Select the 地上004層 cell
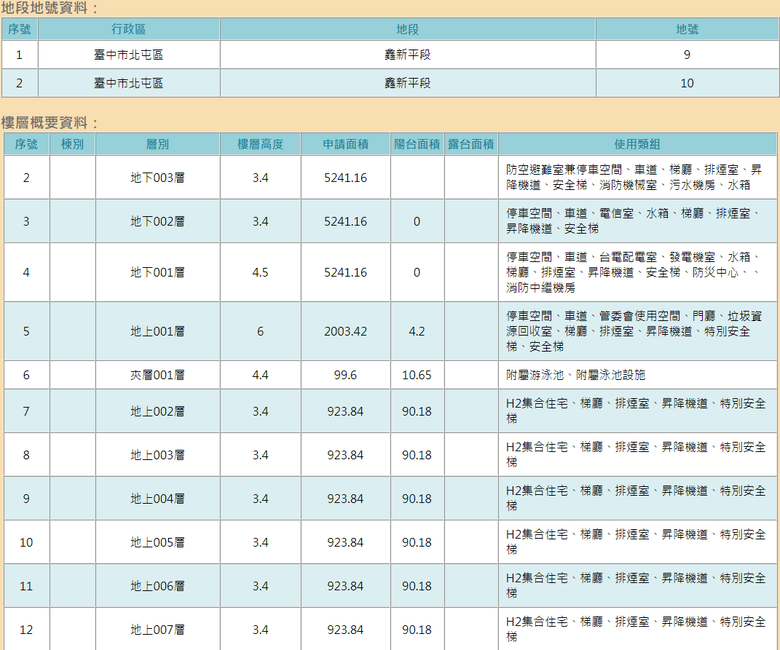Viewport: 780px width, 650px height. click(157, 499)
